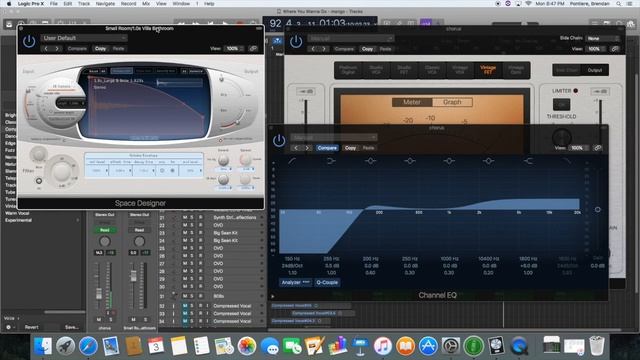The height and width of the screenshot is (360, 640).
Task: Solo track 23 Big Sean Kit
Action: click(x=192, y=233)
